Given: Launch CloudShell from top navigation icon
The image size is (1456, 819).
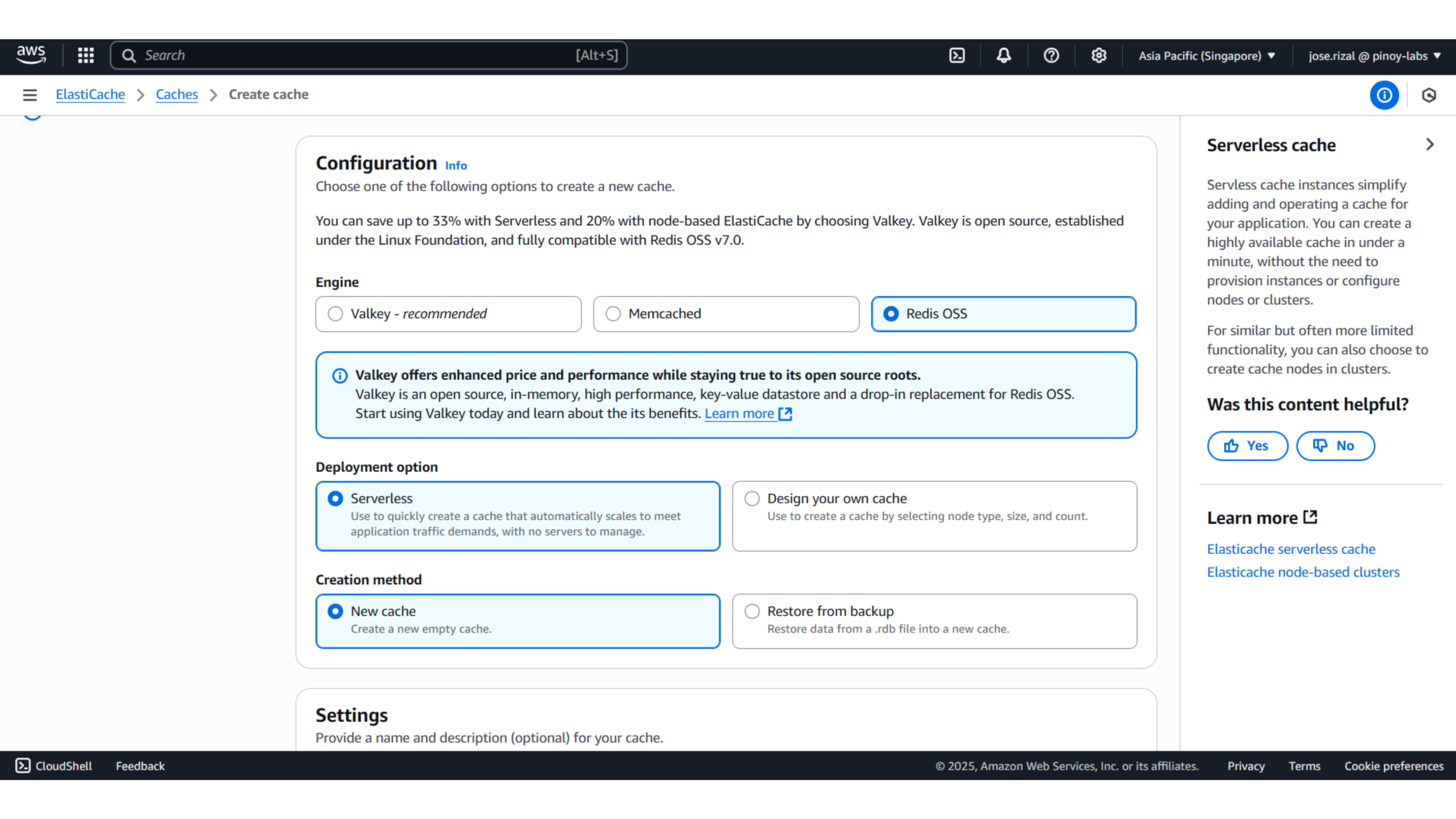Looking at the screenshot, I should coord(957,55).
